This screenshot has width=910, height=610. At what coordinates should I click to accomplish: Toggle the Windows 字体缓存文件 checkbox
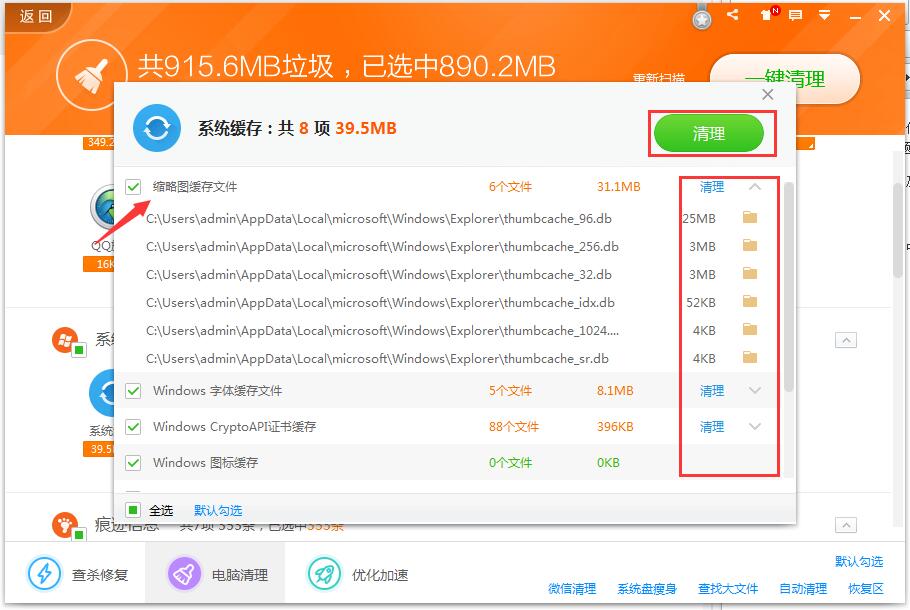pyautogui.click(x=132, y=390)
